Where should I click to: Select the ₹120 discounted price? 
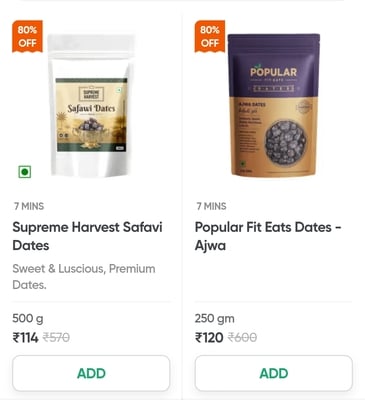(209, 338)
